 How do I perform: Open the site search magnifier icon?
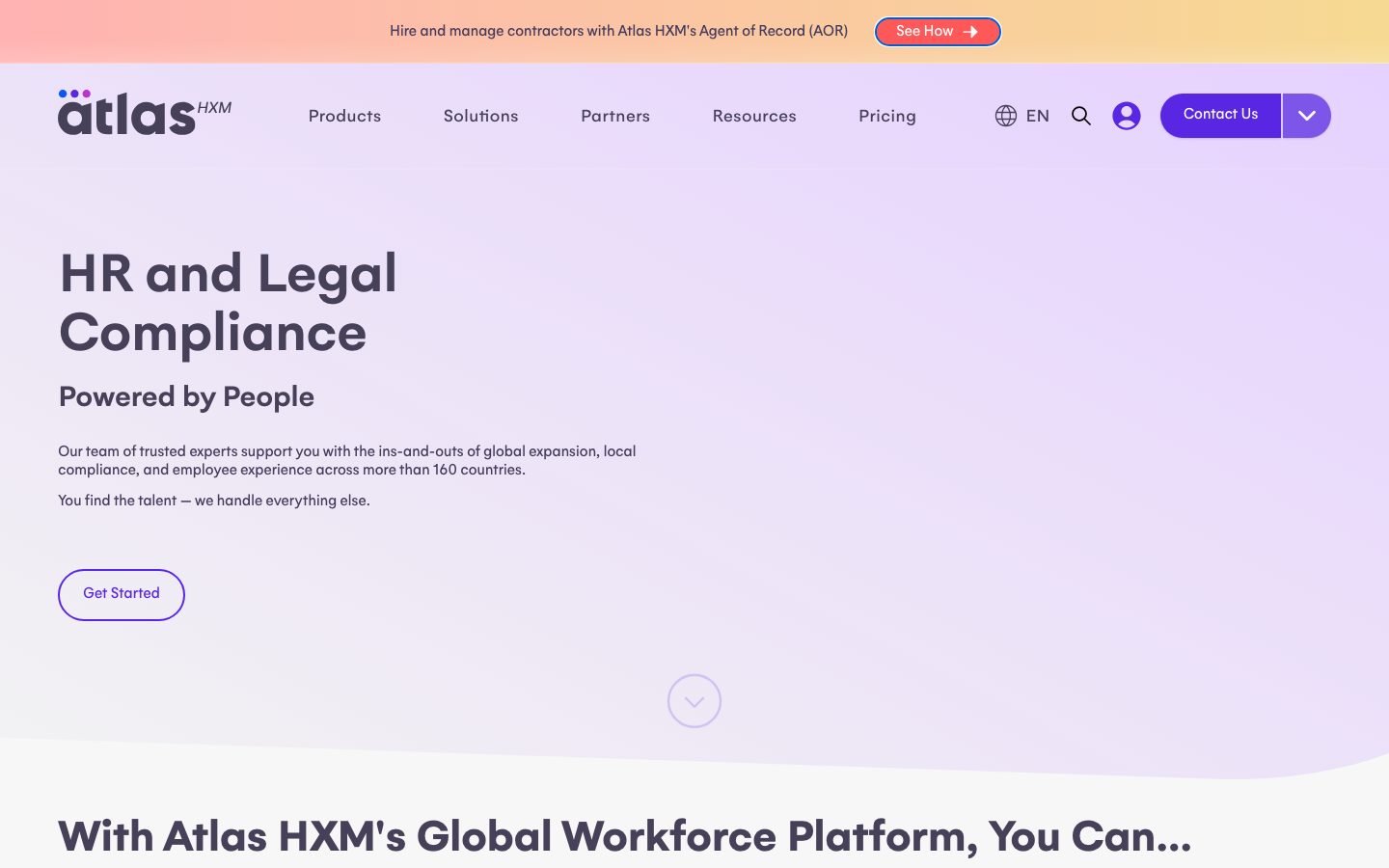tap(1081, 116)
